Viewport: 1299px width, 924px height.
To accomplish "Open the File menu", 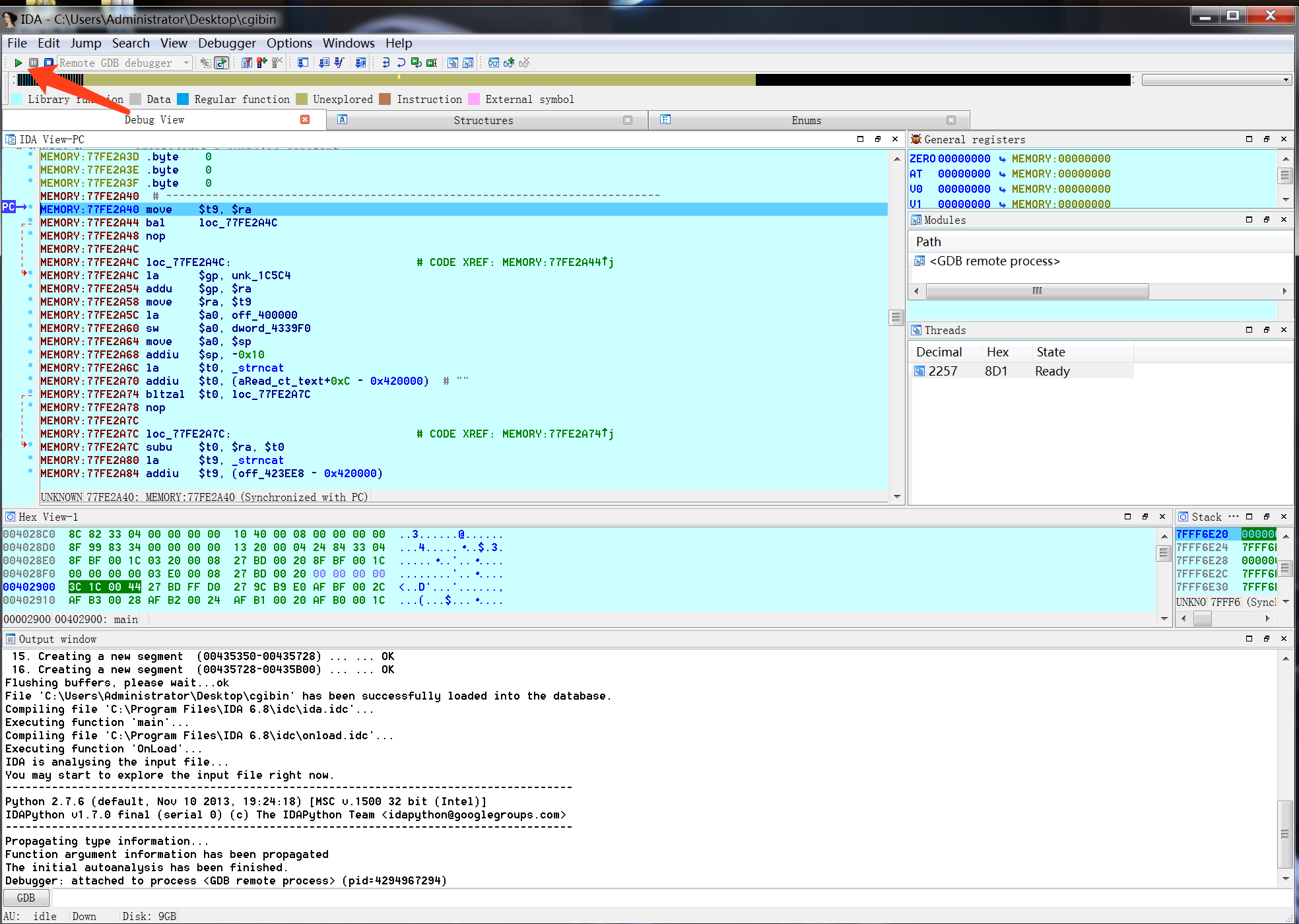I will click(x=17, y=43).
